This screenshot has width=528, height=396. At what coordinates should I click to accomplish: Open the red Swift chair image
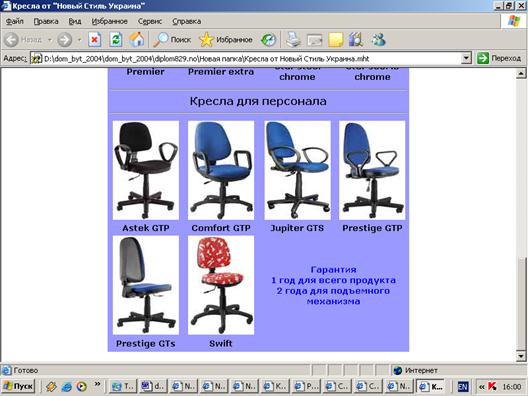pyautogui.click(x=221, y=285)
